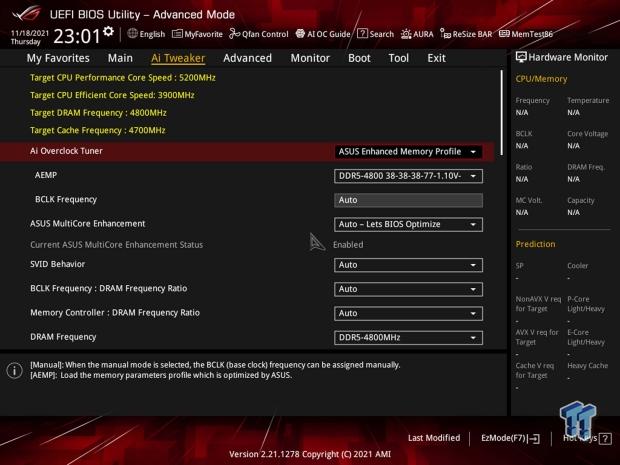Click Target CPU Performance Core Speed text
Viewport: 620px width, 465px height.
pos(123,78)
